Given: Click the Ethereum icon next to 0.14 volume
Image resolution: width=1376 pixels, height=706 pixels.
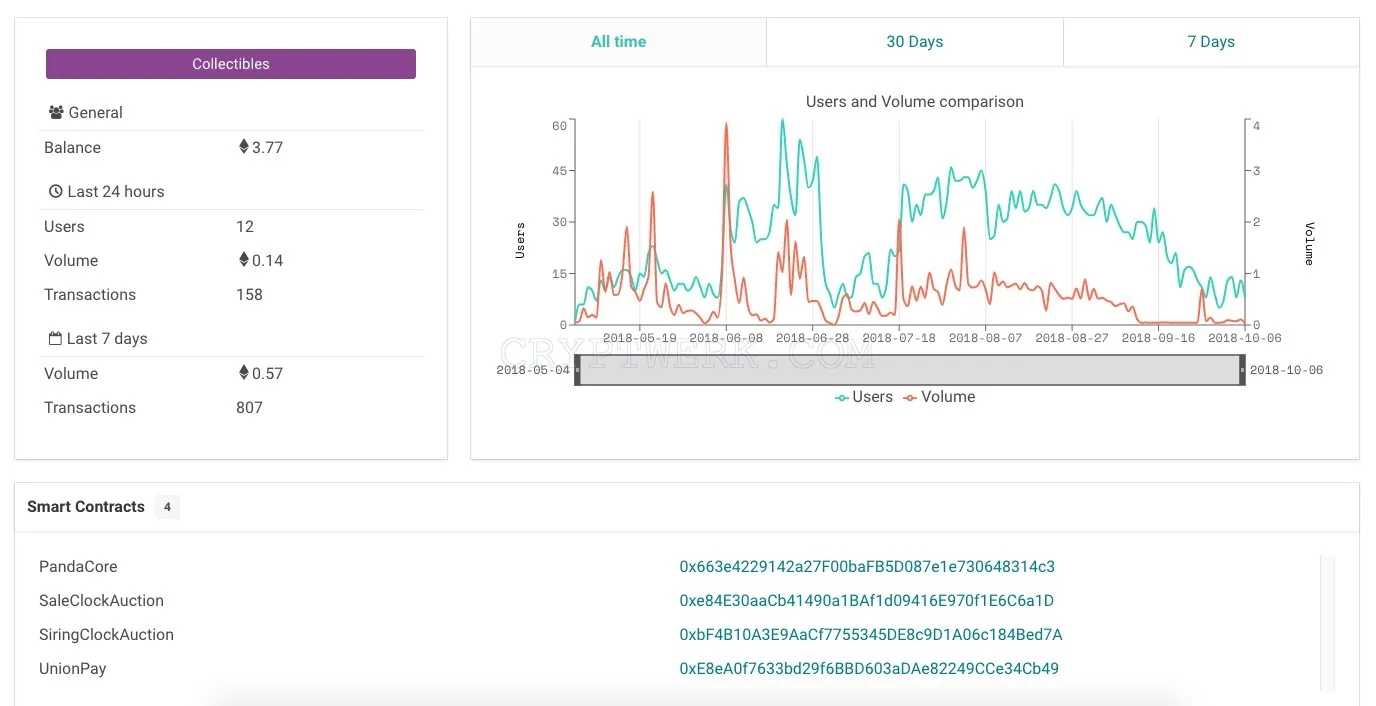Looking at the screenshot, I should point(243,260).
